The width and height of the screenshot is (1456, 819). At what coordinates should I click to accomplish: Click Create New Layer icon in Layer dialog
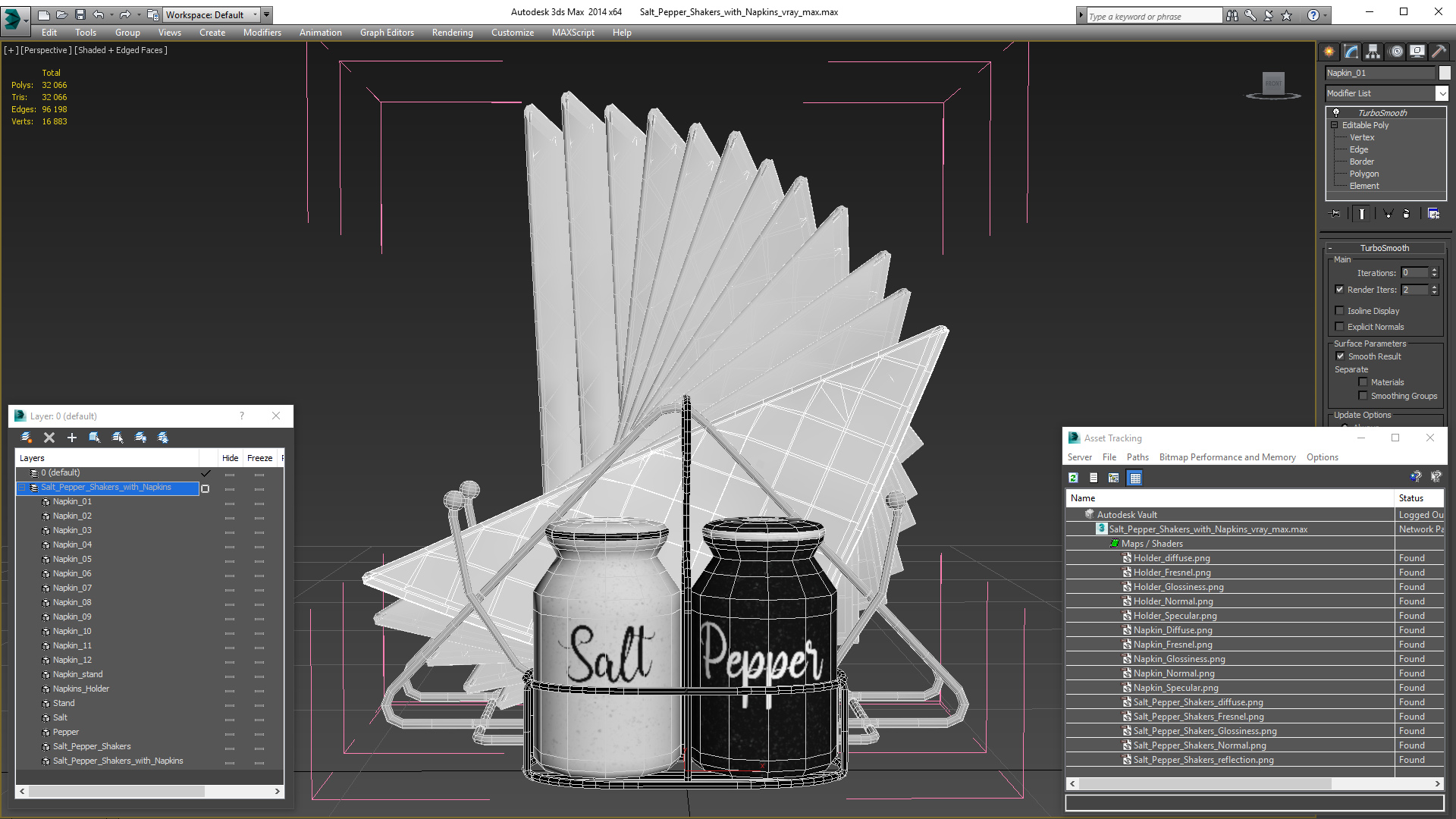pyautogui.click(x=27, y=438)
